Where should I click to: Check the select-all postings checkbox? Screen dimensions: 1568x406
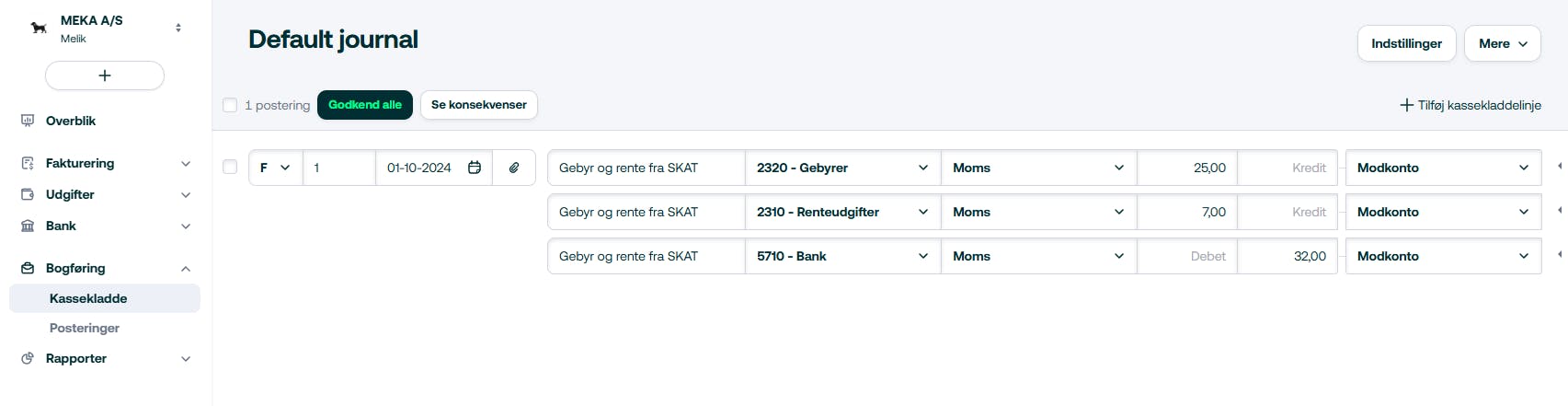(x=230, y=105)
